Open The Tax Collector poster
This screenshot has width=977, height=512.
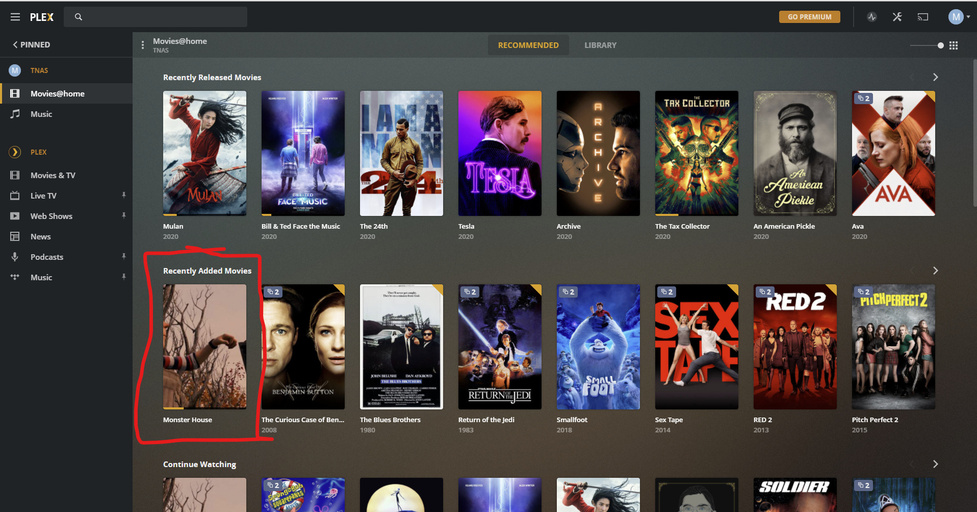coord(697,153)
